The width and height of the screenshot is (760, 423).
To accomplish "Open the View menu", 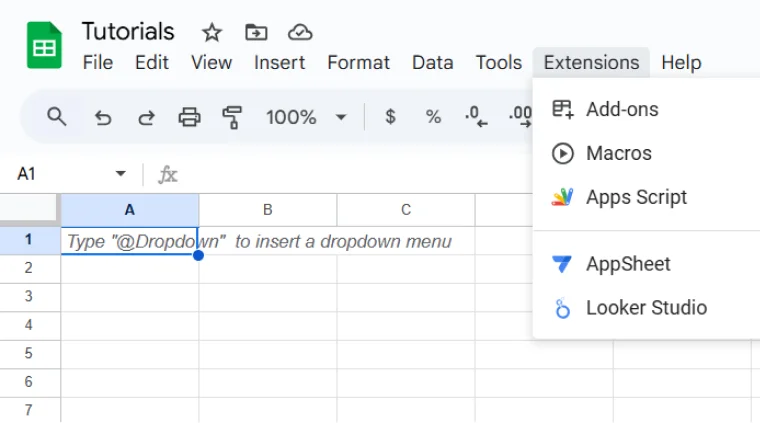I will point(211,63).
